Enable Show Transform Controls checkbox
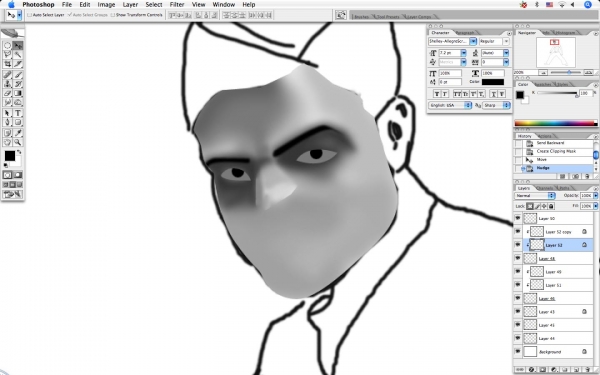 click(x=112, y=15)
